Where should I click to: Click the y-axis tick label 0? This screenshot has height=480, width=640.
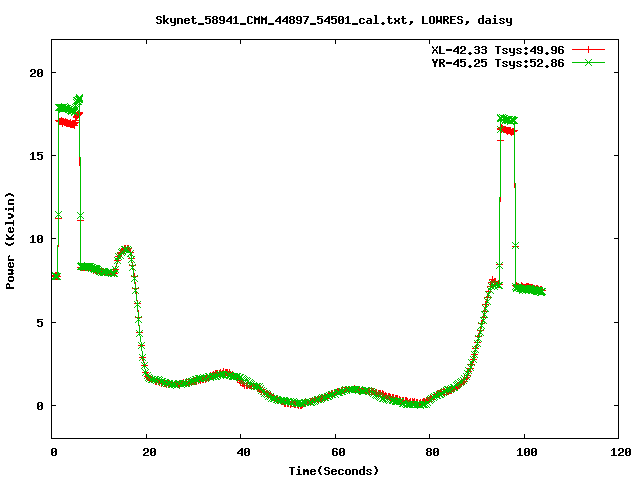pyautogui.click(x=40, y=406)
